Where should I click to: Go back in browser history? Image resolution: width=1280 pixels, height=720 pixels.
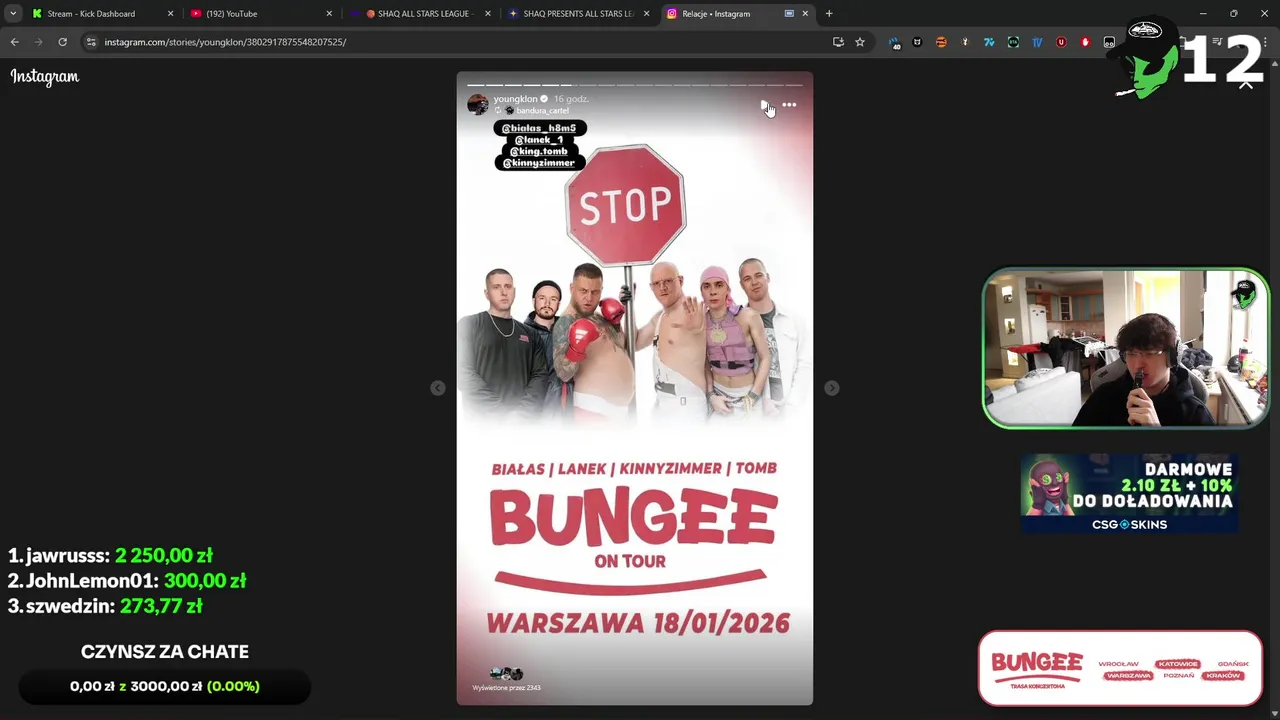(14, 42)
